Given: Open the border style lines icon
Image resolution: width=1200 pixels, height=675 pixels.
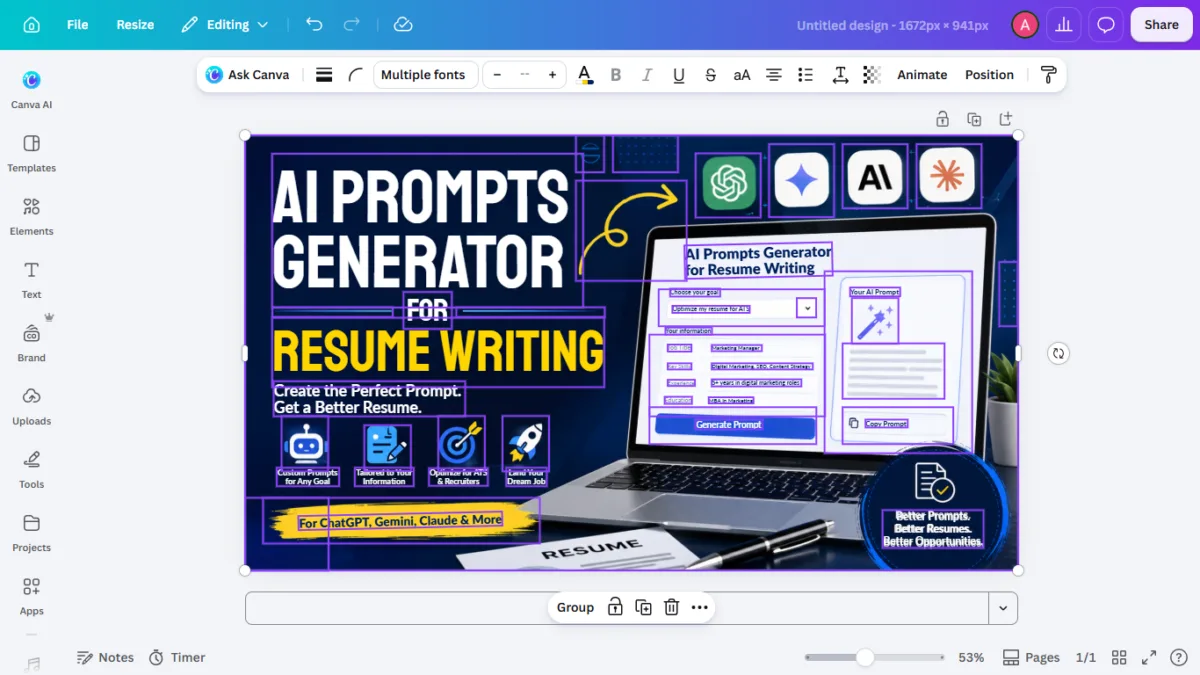Looking at the screenshot, I should click(324, 75).
